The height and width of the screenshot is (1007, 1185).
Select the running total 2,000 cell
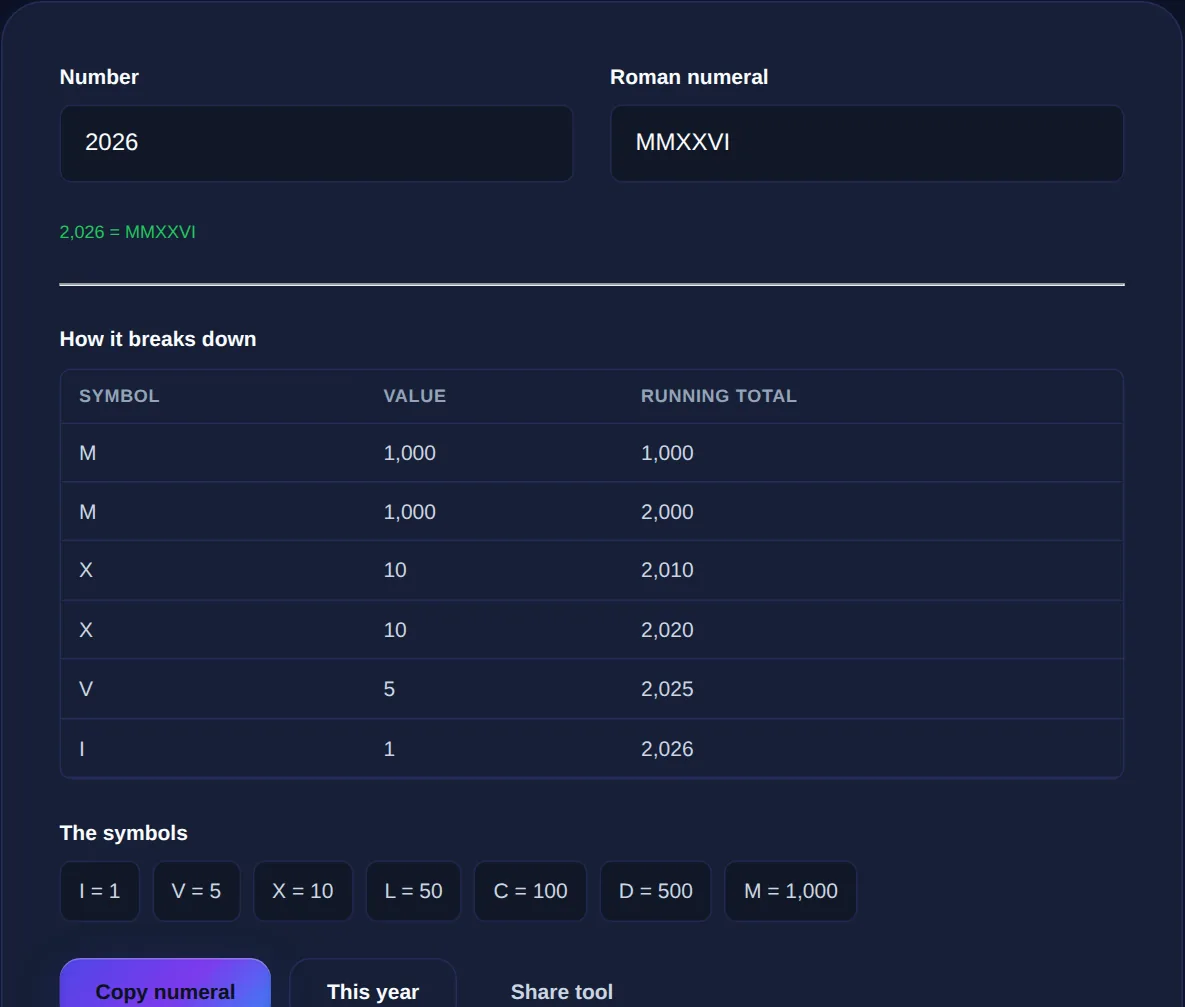tap(667, 512)
